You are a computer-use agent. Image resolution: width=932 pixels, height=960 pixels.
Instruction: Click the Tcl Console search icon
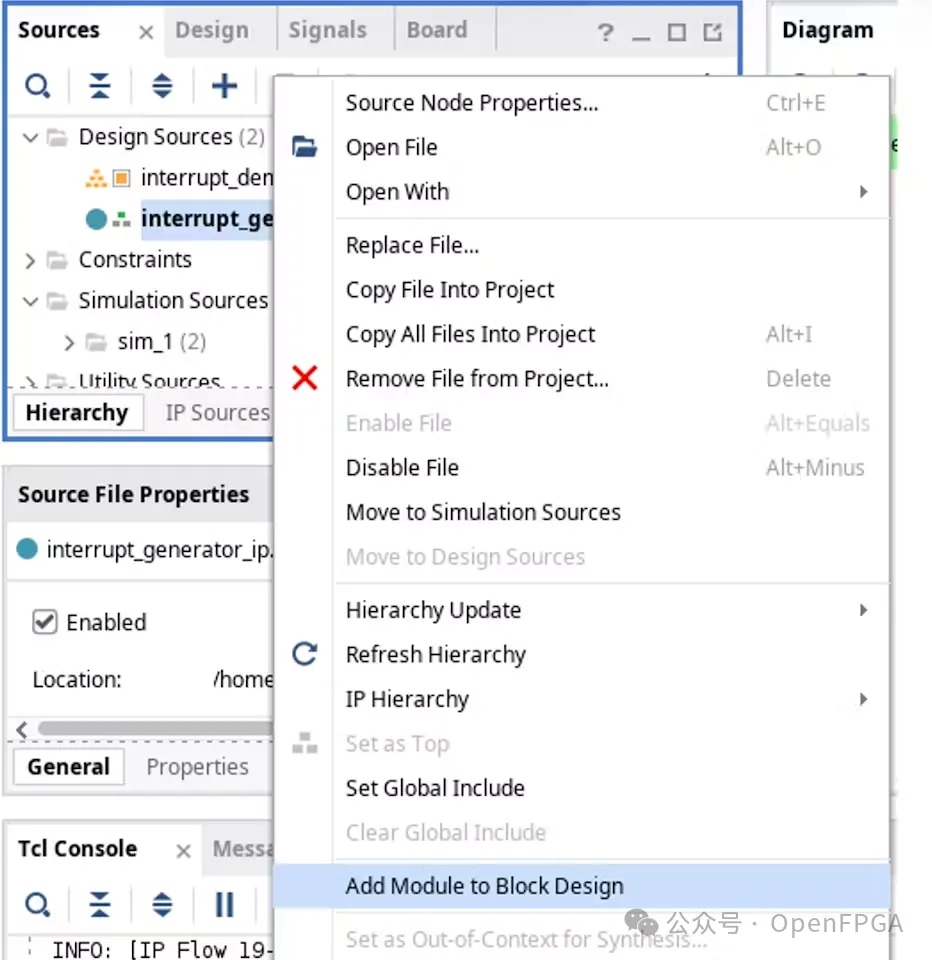click(37, 905)
